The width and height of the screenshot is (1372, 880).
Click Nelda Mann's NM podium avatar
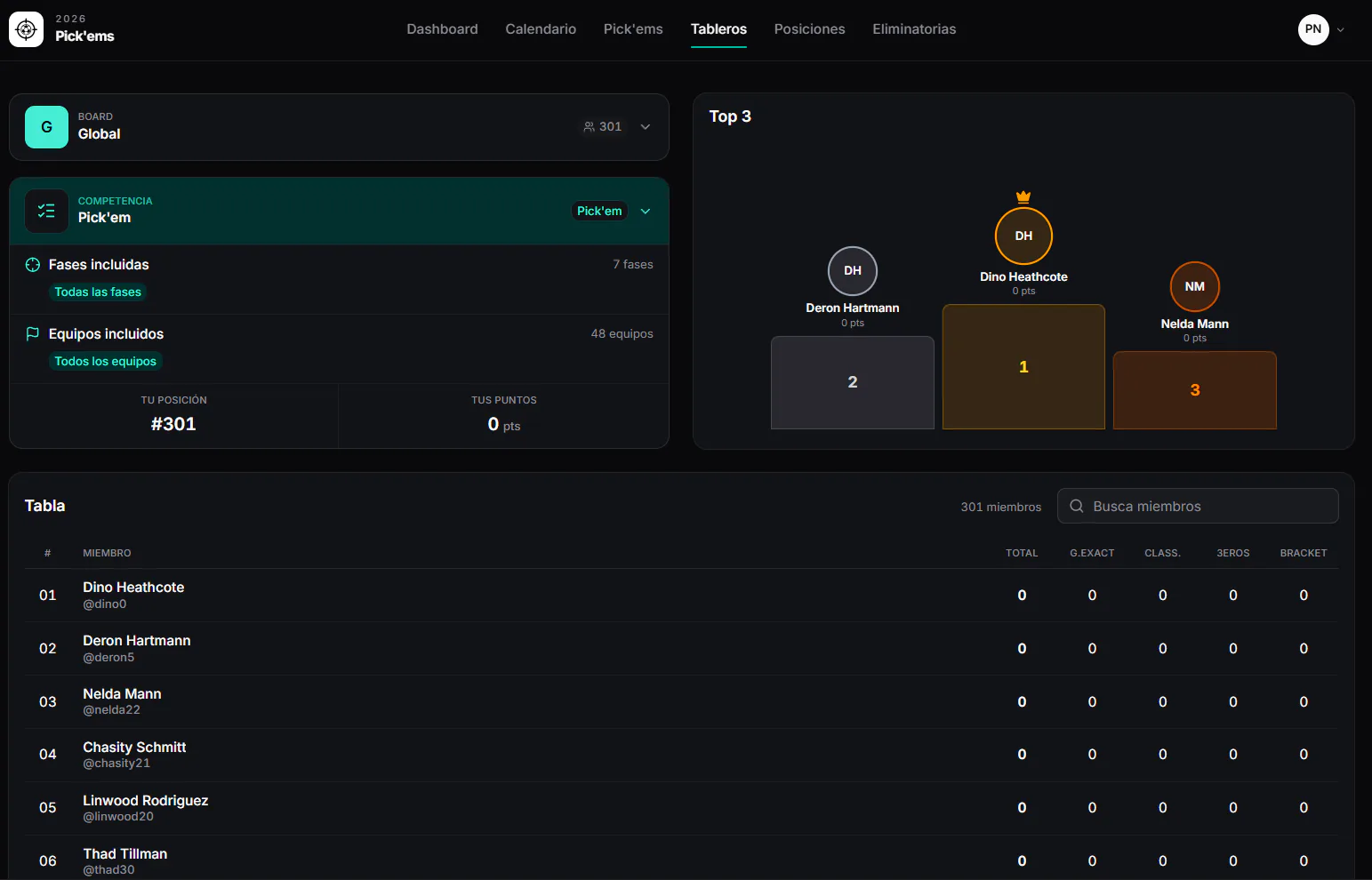point(1195,286)
